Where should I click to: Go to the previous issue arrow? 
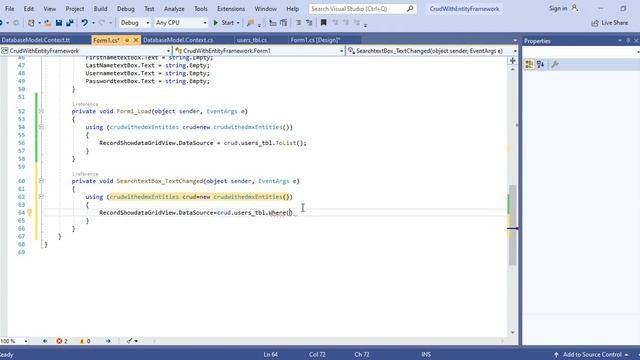tap(45, 341)
